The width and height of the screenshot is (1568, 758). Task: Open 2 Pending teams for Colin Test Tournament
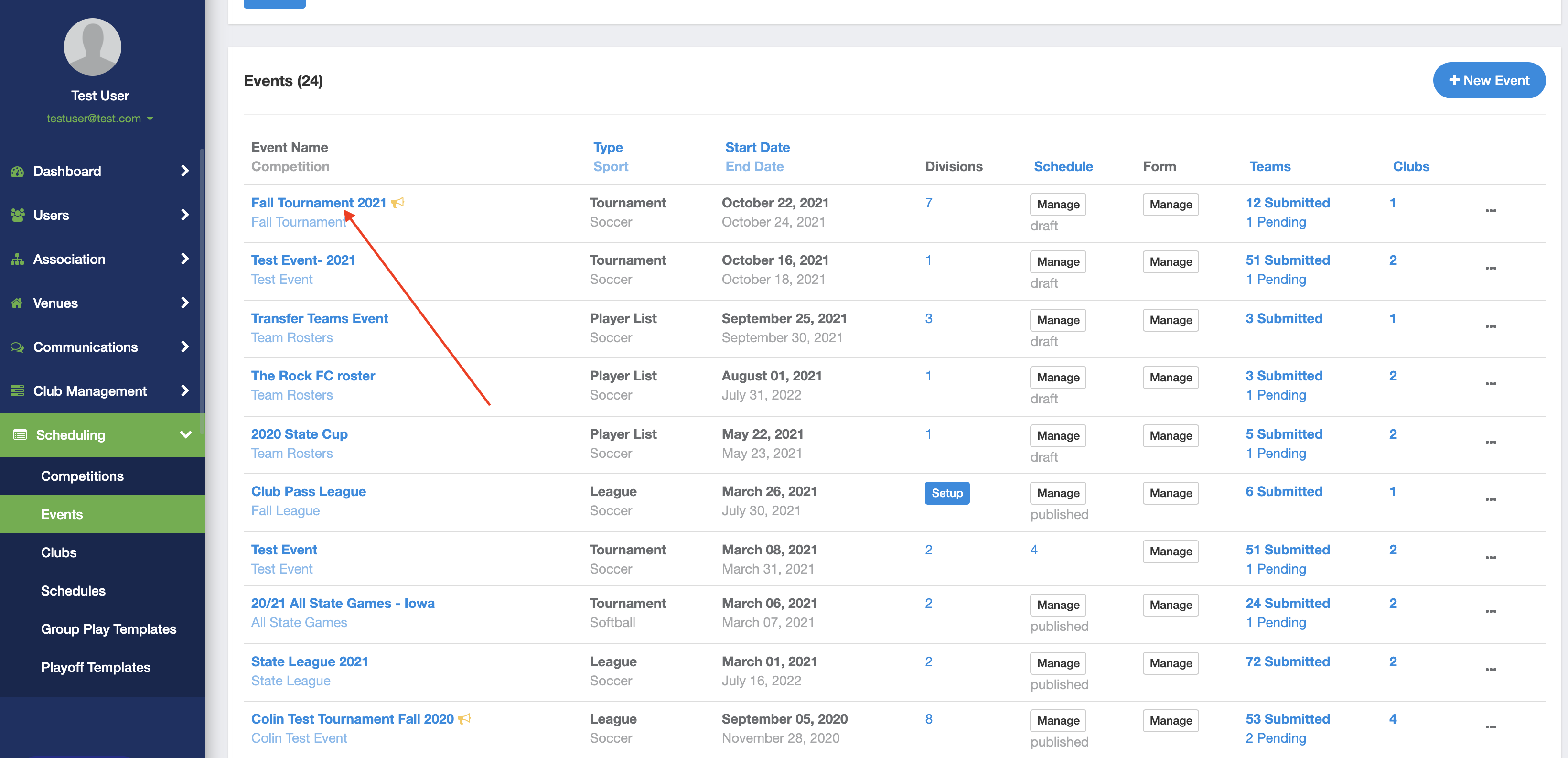[x=1275, y=738]
